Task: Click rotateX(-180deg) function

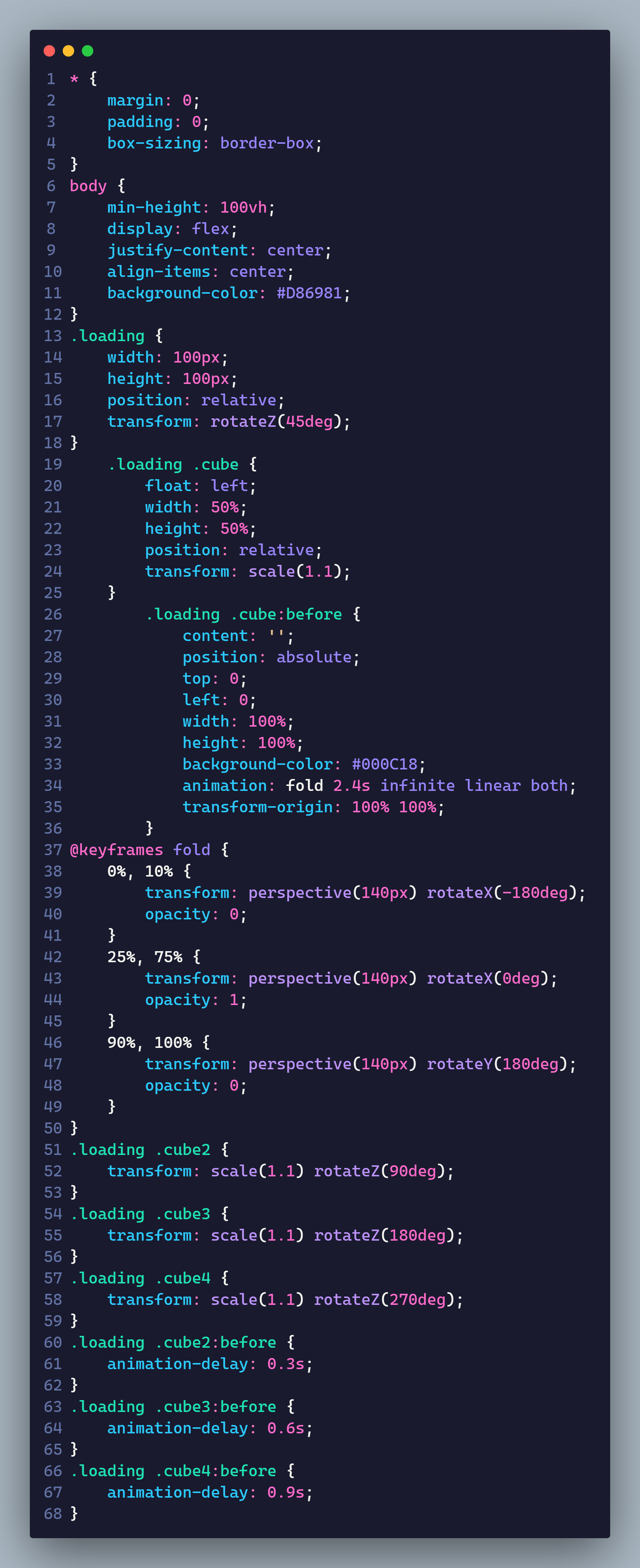Action: pyautogui.click(x=502, y=892)
